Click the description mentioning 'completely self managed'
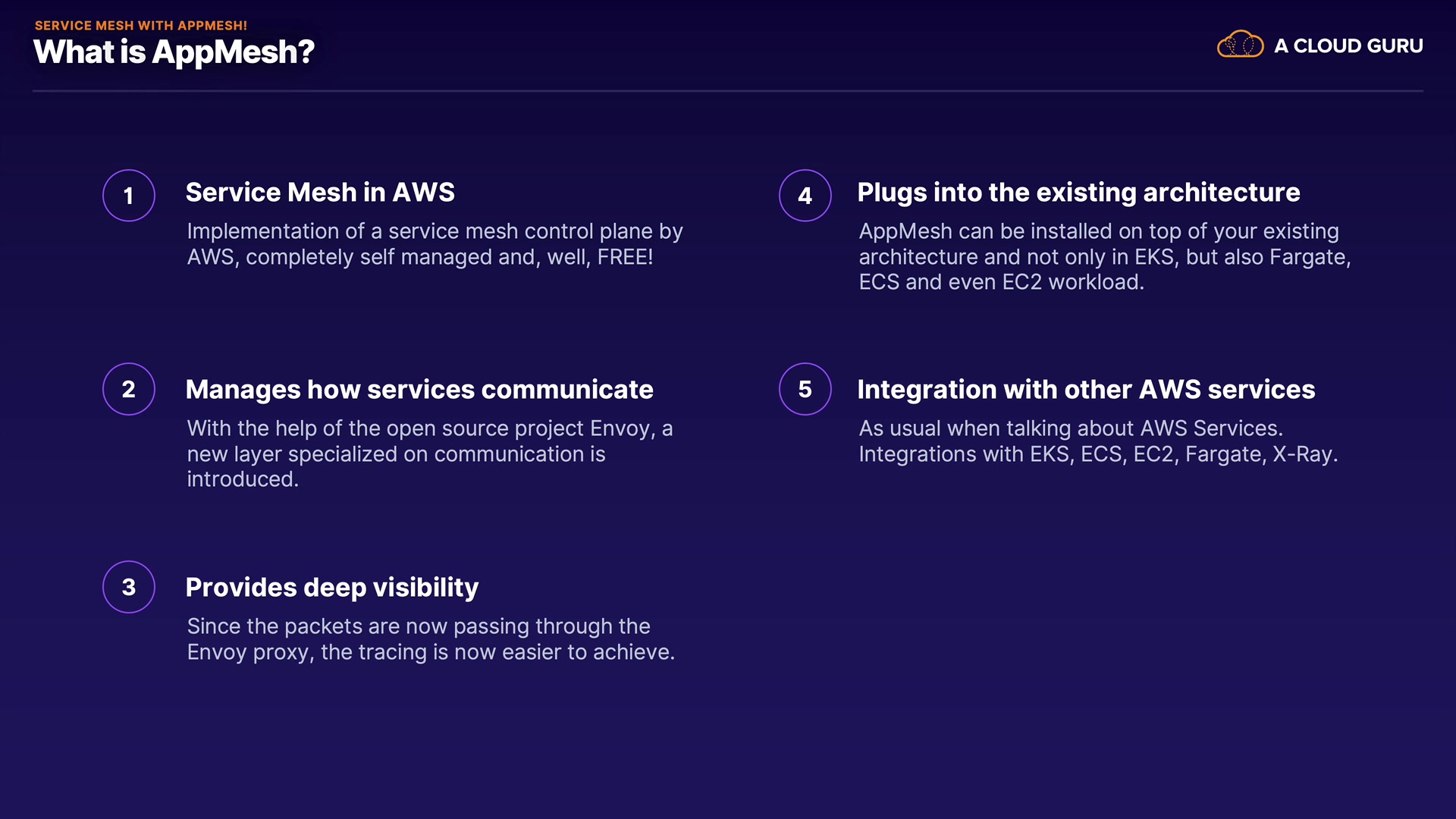 [435, 244]
